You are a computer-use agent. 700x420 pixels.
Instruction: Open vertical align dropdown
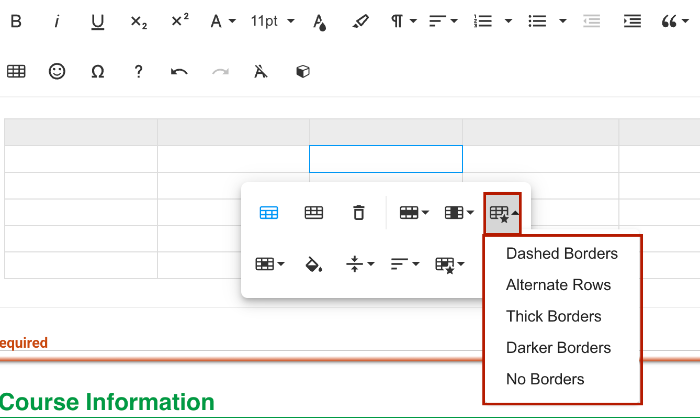click(360, 264)
